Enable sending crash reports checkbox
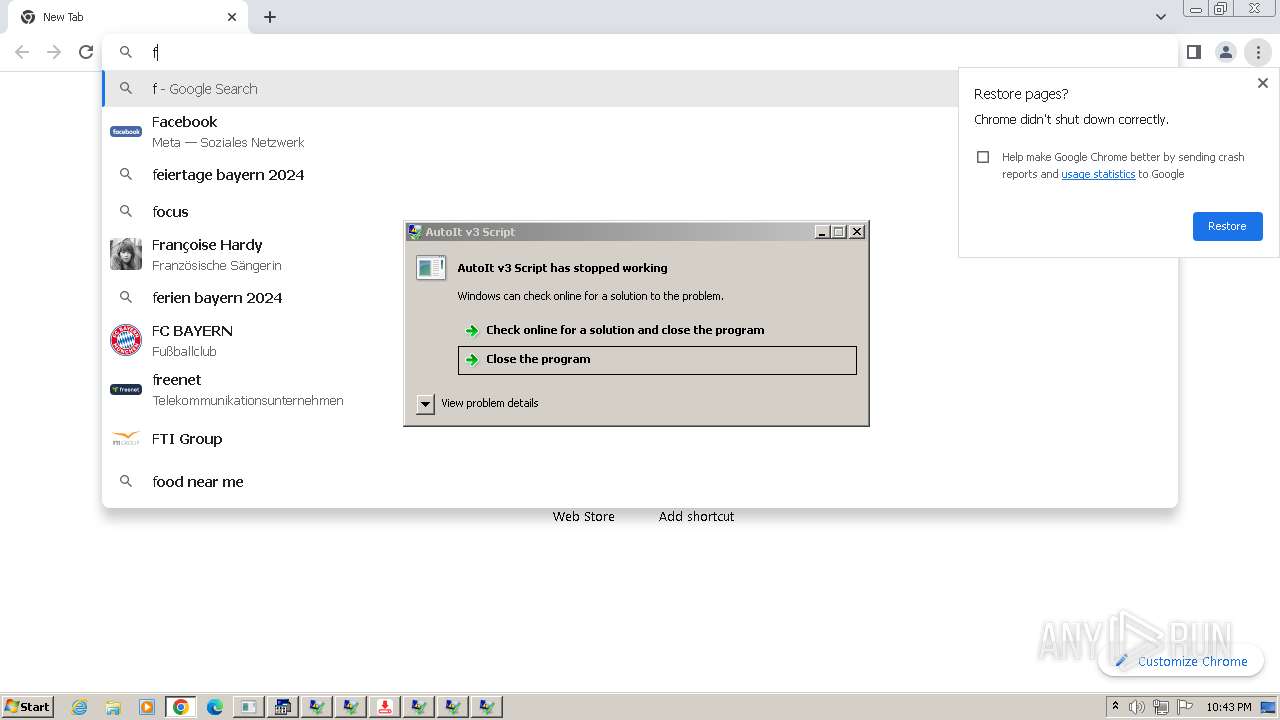 pyautogui.click(x=983, y=157)
